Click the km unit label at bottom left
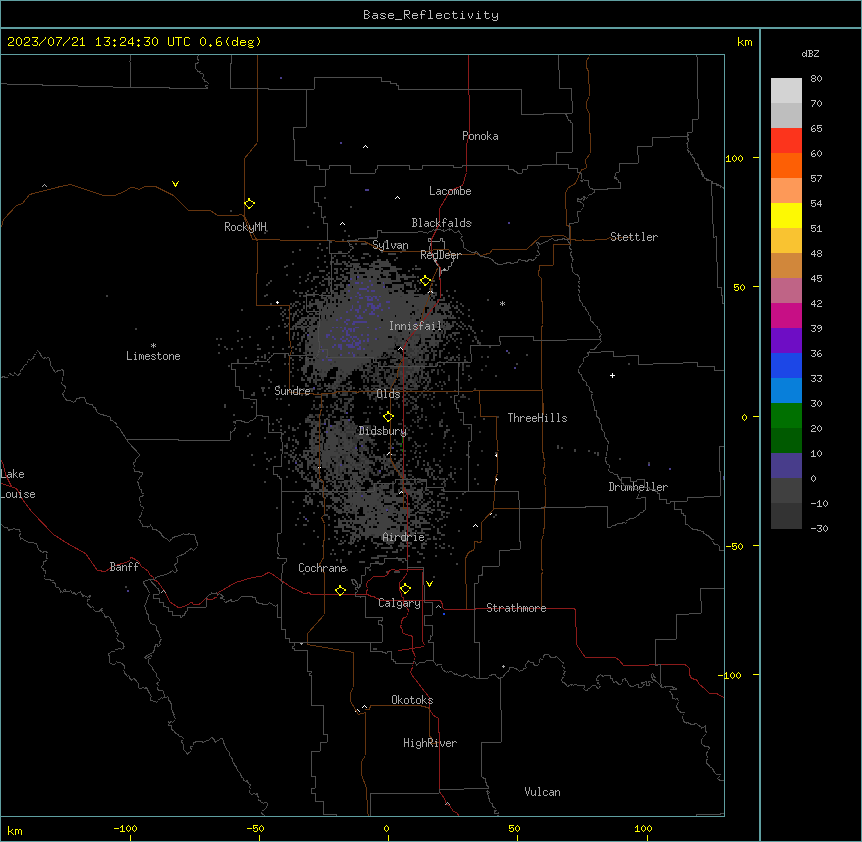 click(x=15, y=831)
